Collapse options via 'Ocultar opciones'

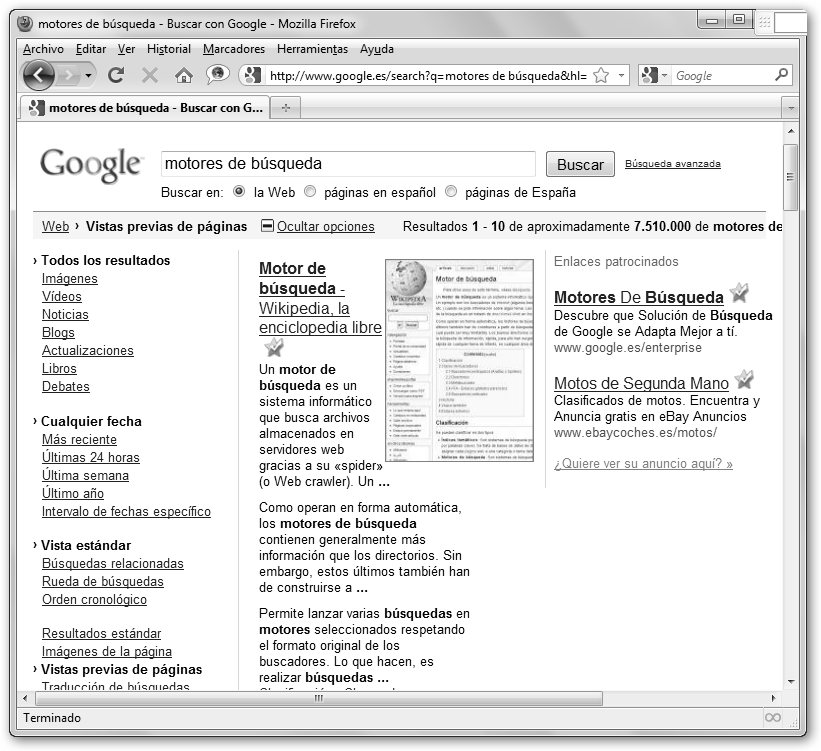coord(325,226)
